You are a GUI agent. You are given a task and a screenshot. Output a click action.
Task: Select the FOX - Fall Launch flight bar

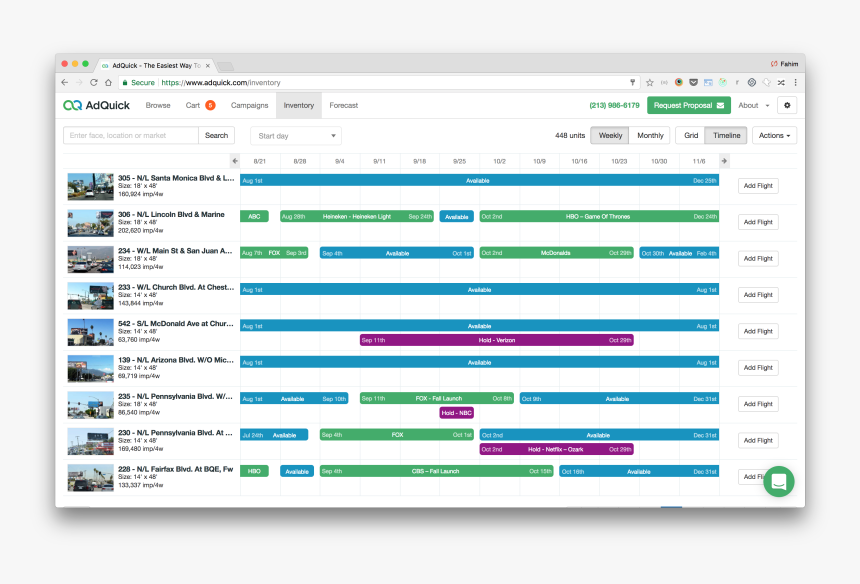pyautogui.click(x=437, y=399)
